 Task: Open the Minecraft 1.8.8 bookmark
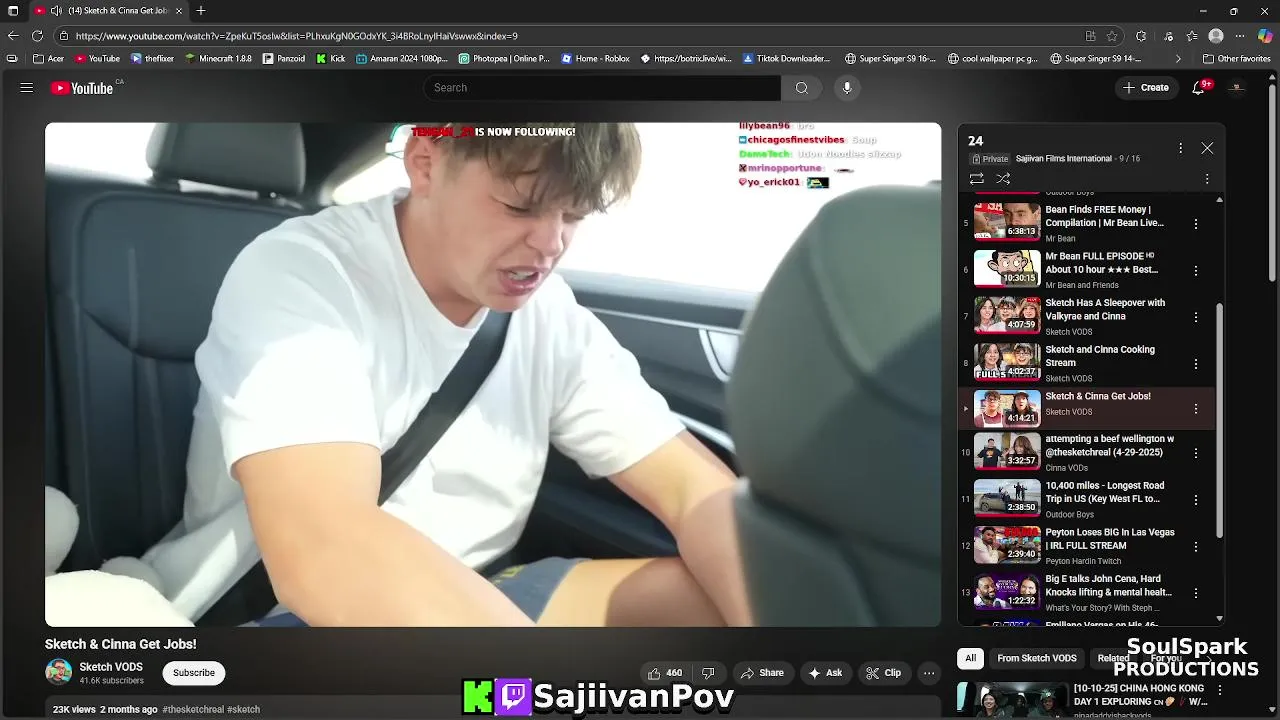pos(218,59)
